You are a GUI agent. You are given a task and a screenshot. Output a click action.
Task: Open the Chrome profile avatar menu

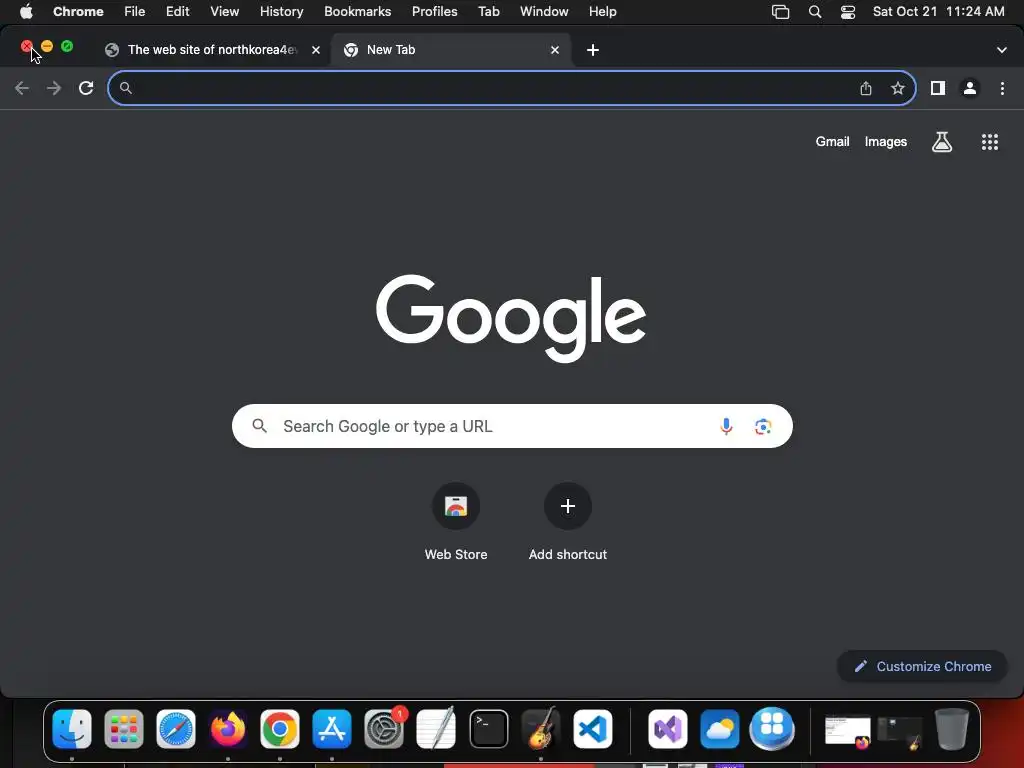(970, 88)
